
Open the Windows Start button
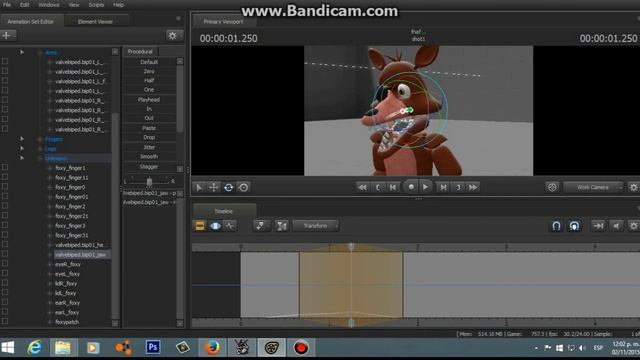tap(8, 348)
